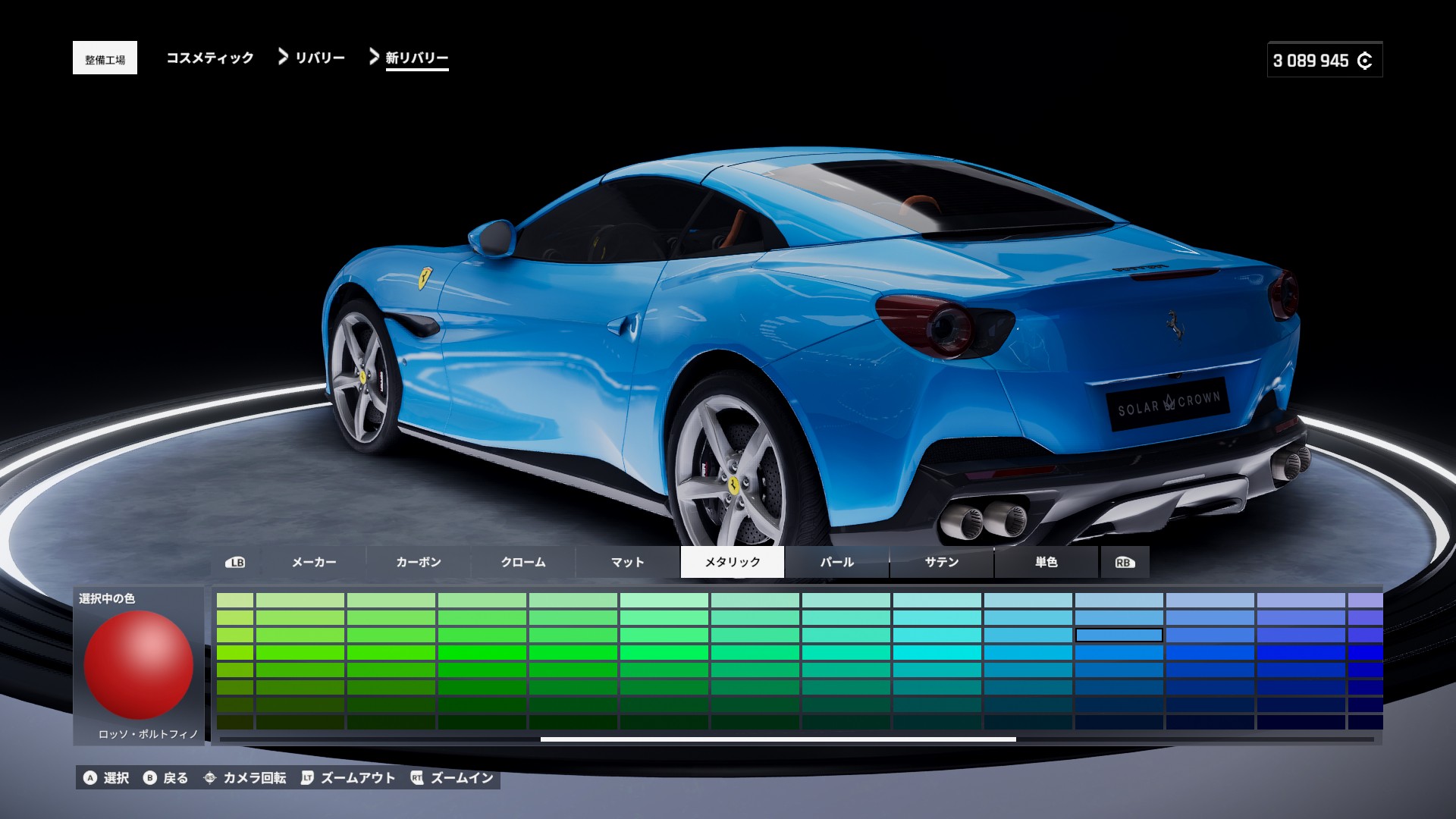This screenshot has height=819, width=1456.
Task: Choose the 単色 paint tab
Action: 1046,562
